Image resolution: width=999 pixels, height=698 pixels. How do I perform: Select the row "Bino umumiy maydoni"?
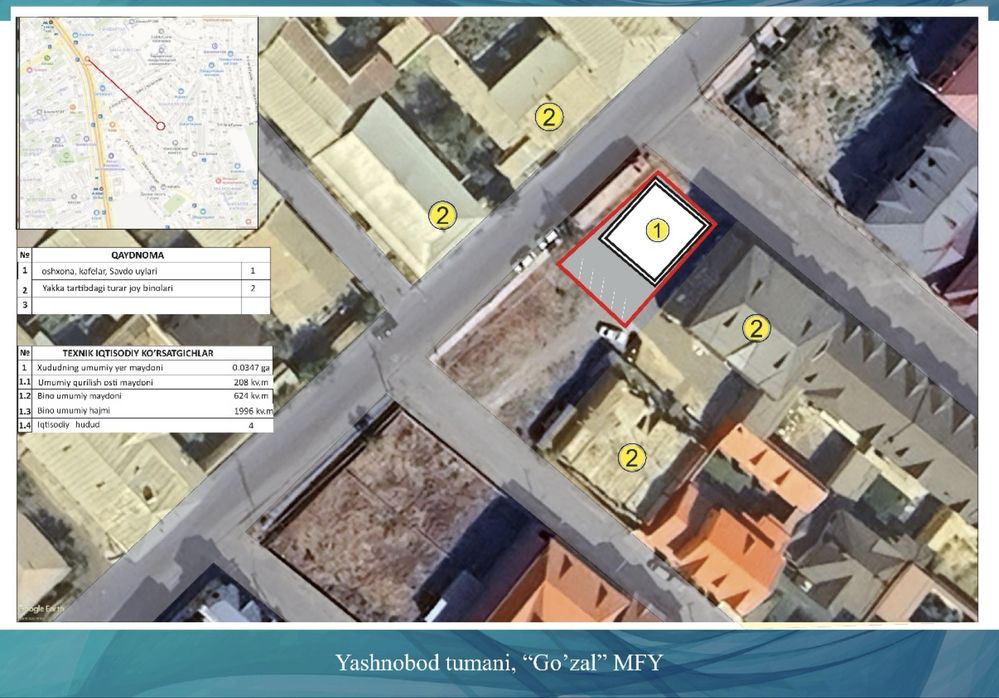(x=145, y=396)
